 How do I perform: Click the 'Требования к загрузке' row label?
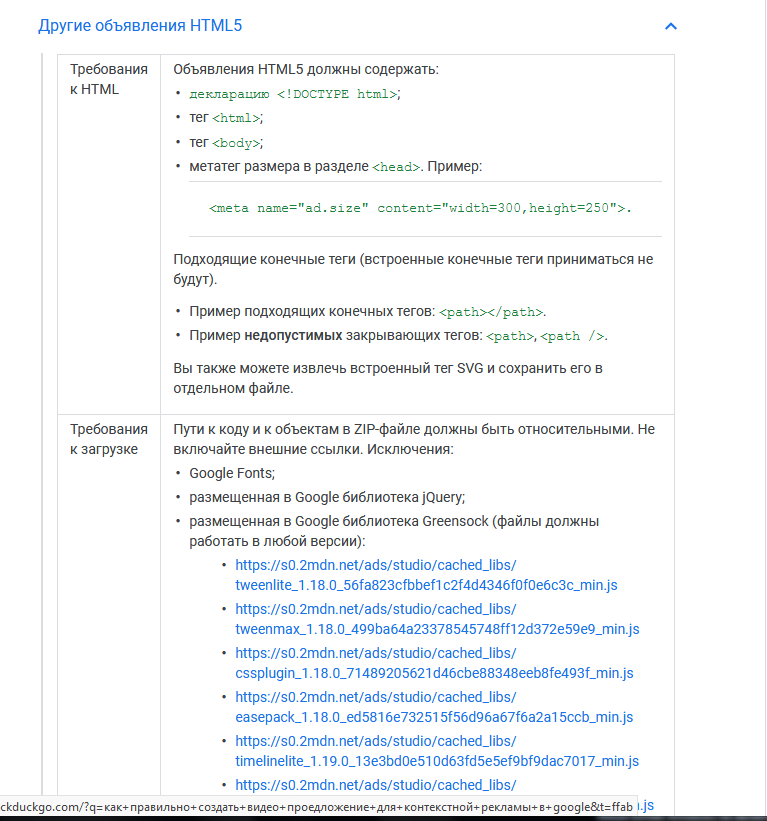tap(109, 439)
